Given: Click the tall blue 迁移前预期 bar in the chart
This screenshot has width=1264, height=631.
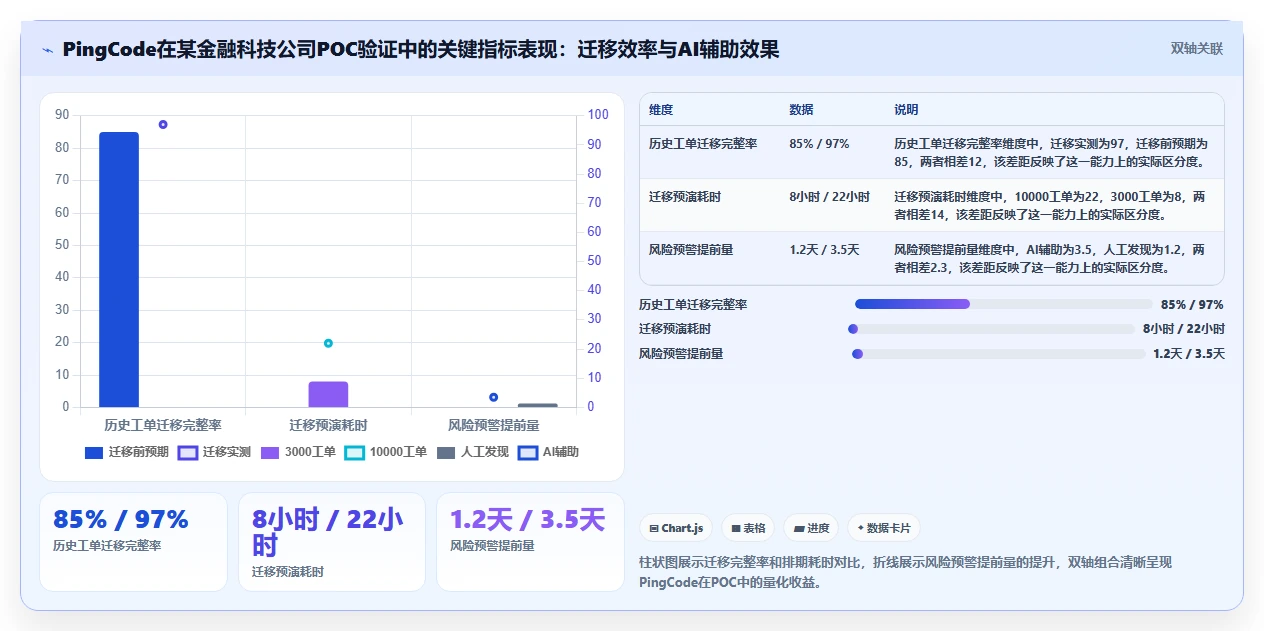Looking at the screenshot, I should click(119, 269).
